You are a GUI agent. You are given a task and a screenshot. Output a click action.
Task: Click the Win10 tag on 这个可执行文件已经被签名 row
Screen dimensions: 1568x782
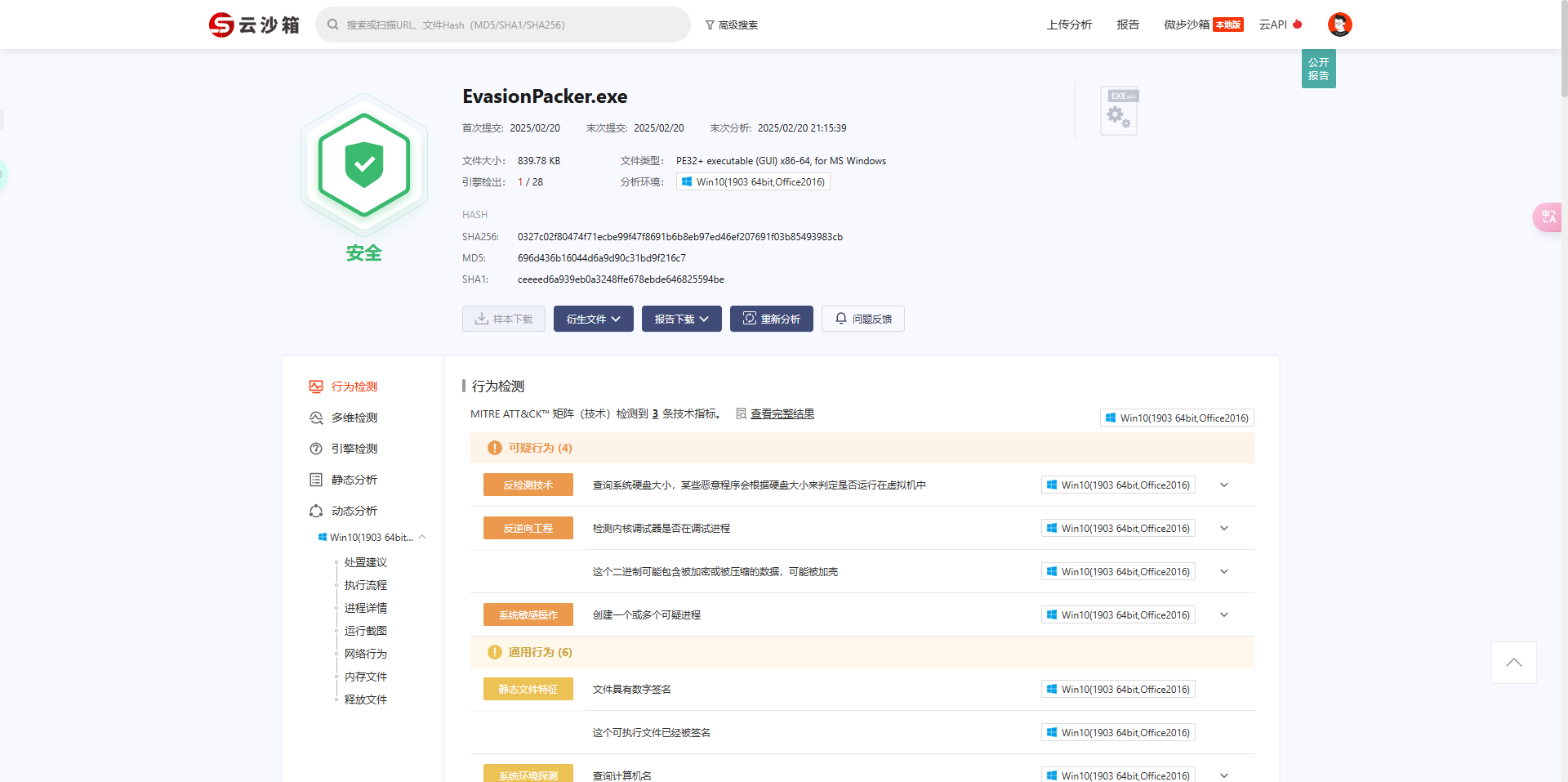coord(1118,732)
